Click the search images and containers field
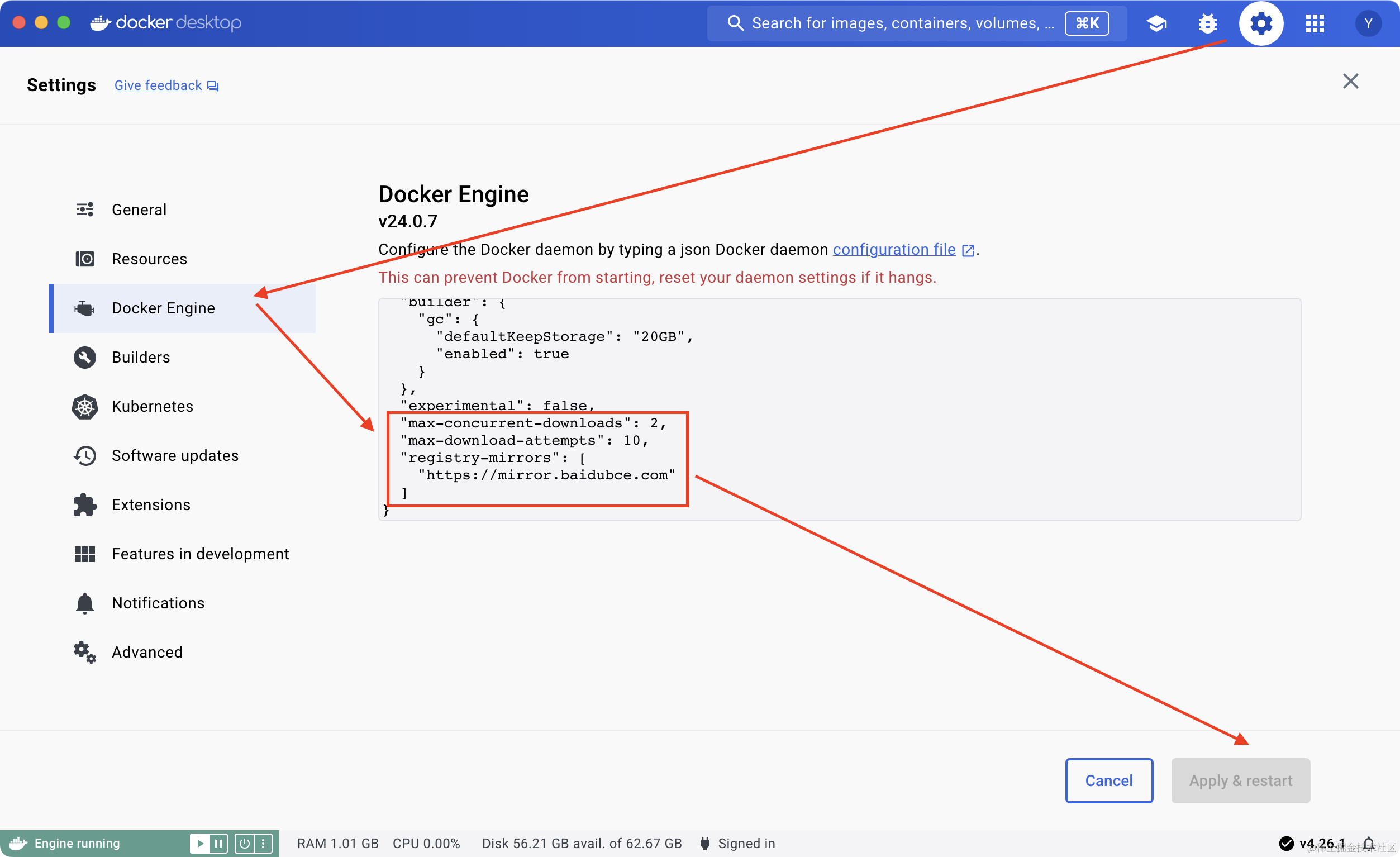 [902, 23]
